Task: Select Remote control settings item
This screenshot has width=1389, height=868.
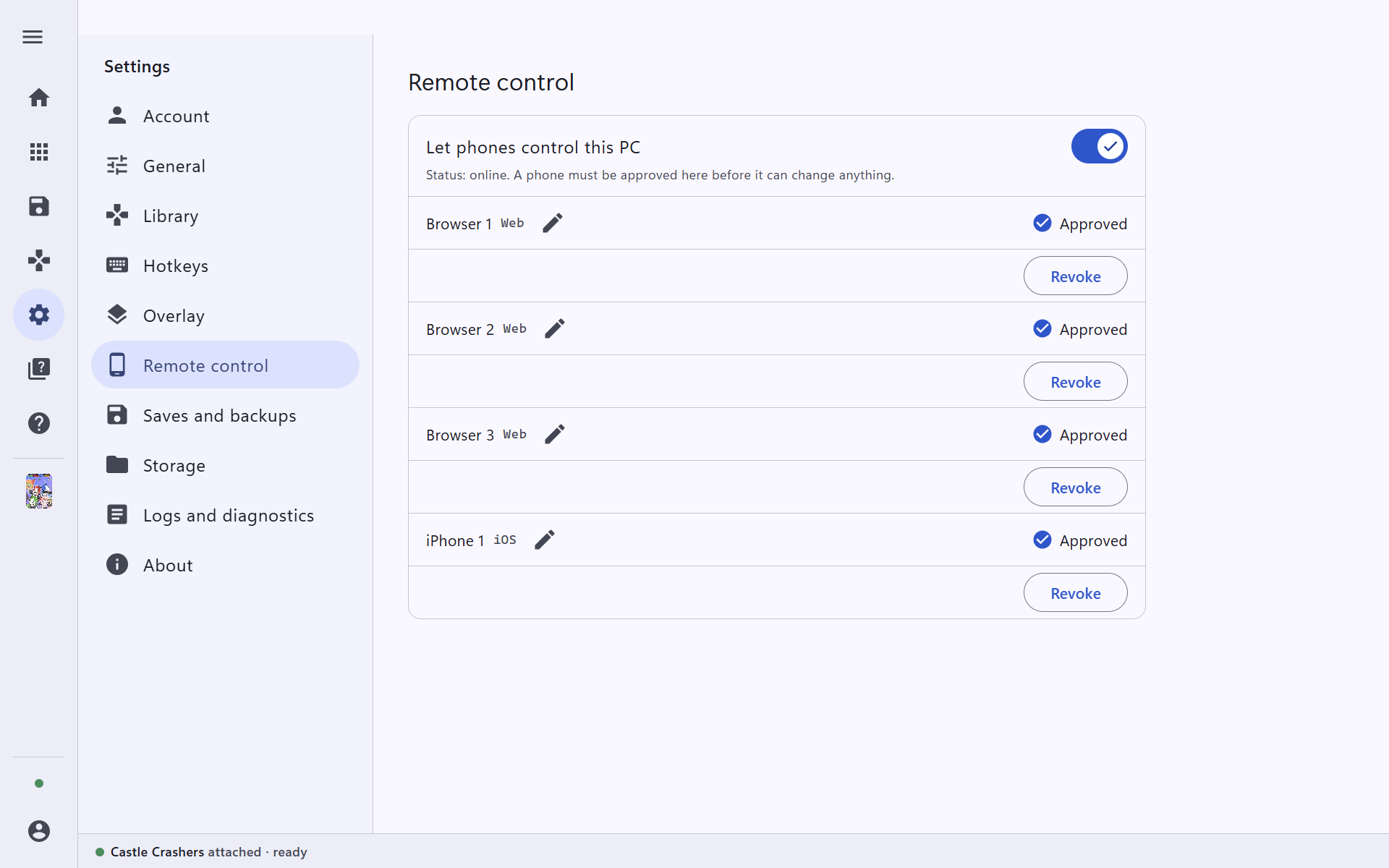Action: pos(225,365)
